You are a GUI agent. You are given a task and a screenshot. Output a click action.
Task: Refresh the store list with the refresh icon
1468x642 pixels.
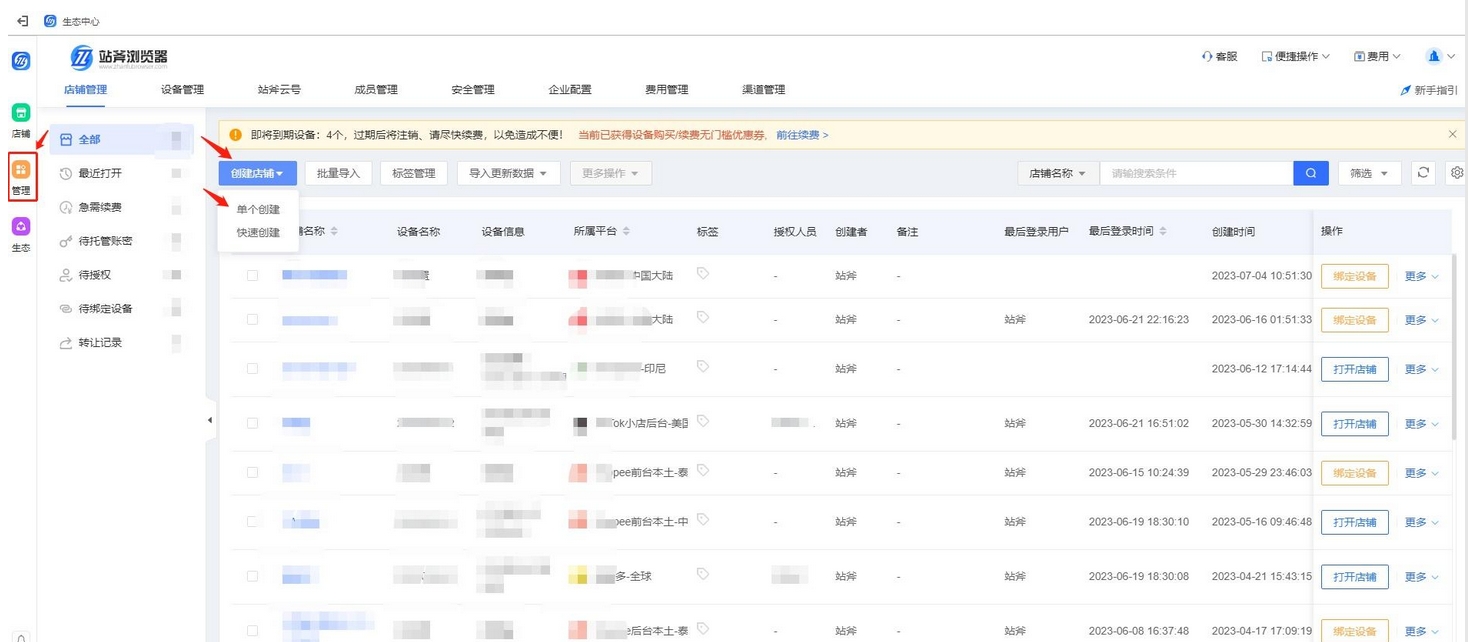coord(1422,172)
